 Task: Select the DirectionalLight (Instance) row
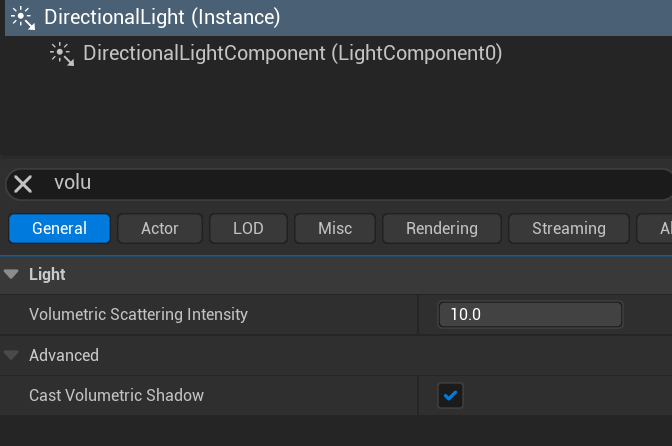pyautogui.click(x=162, y=17)
